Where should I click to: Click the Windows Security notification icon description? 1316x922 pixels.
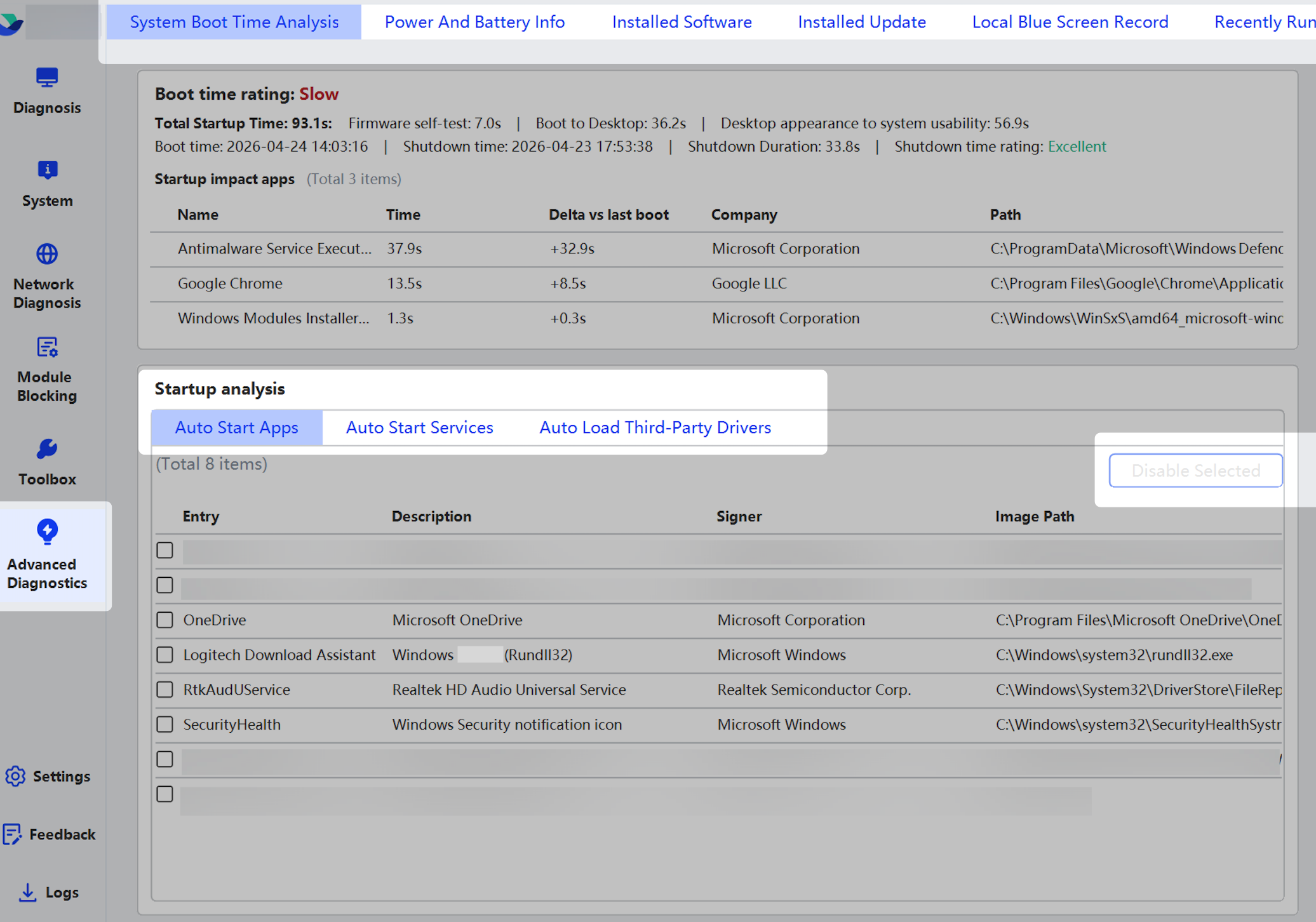click(x=507, y=725)
